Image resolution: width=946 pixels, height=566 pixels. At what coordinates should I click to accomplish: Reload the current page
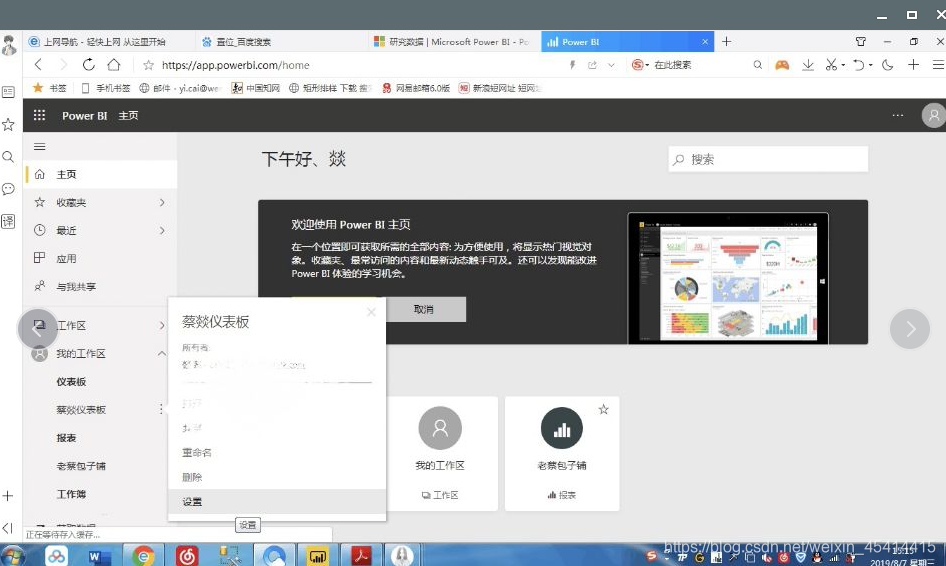[x=89, y=65]
